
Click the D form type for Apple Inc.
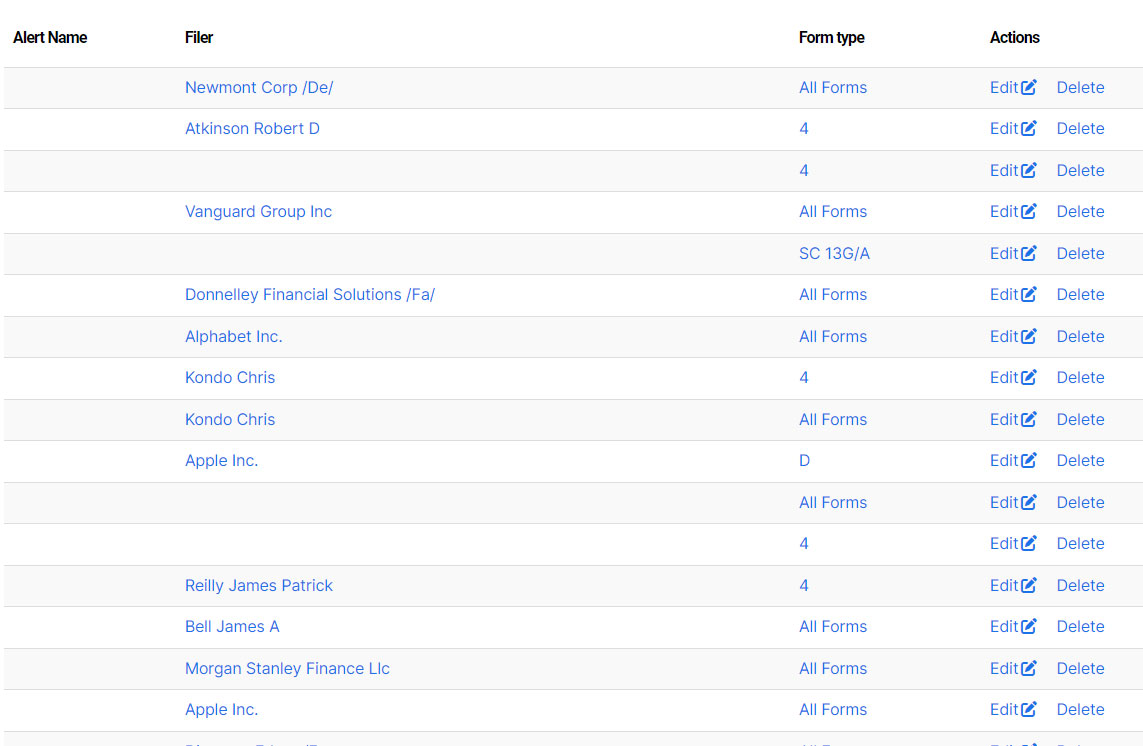(804, 460)
